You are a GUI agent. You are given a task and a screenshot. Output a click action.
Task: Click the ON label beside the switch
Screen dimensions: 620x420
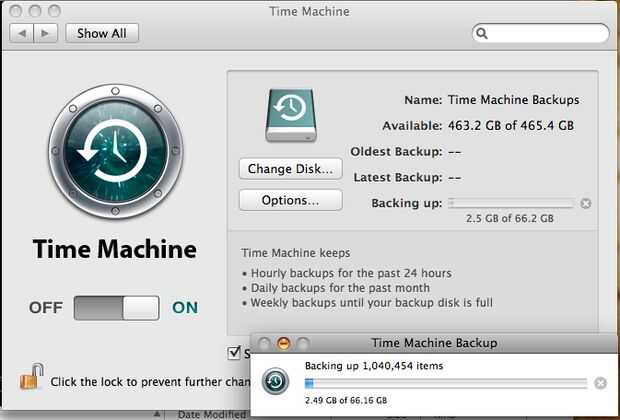tap(185, 308)
